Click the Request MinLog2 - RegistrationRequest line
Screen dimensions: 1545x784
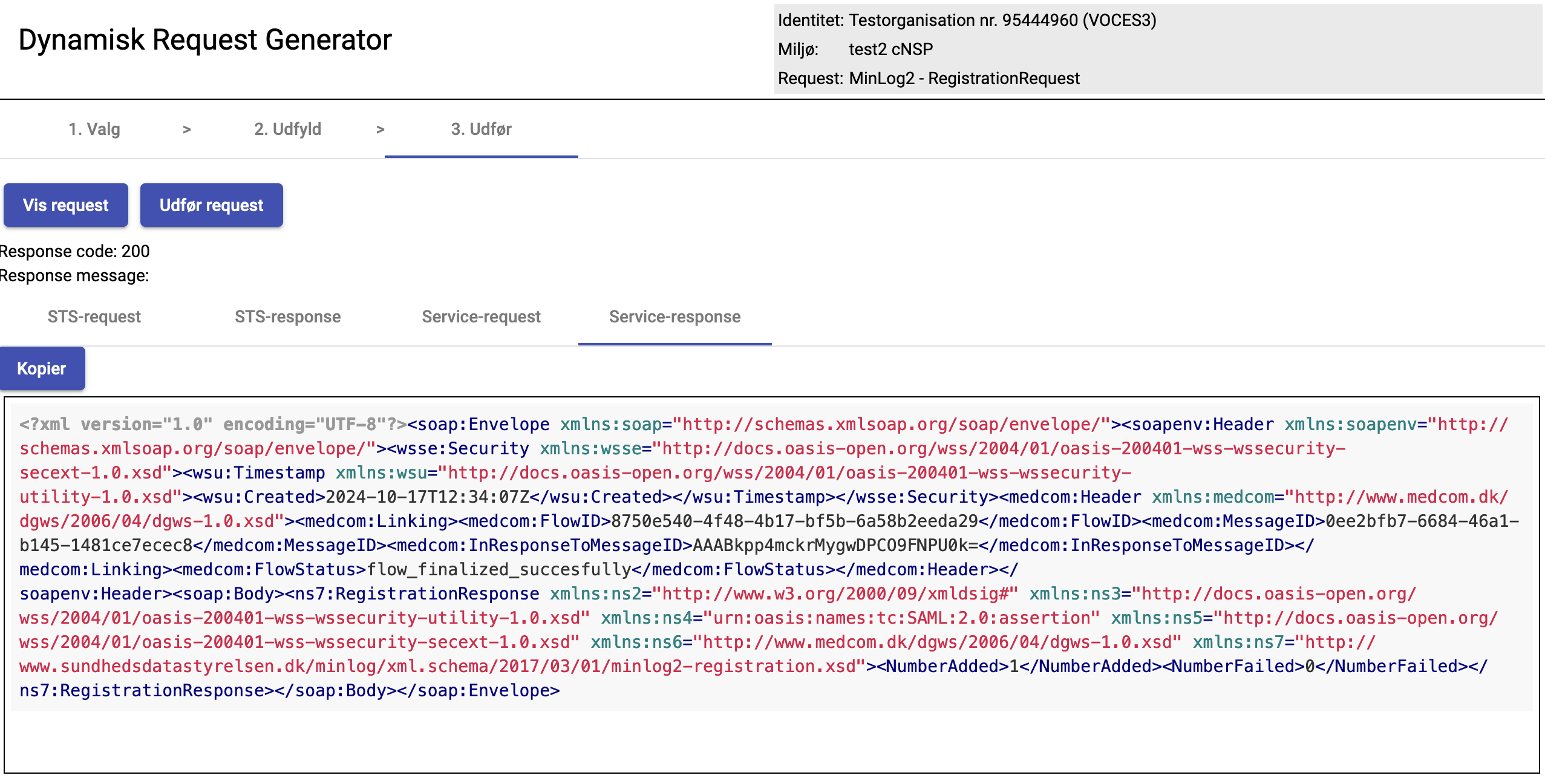click(x=929, y=79)
